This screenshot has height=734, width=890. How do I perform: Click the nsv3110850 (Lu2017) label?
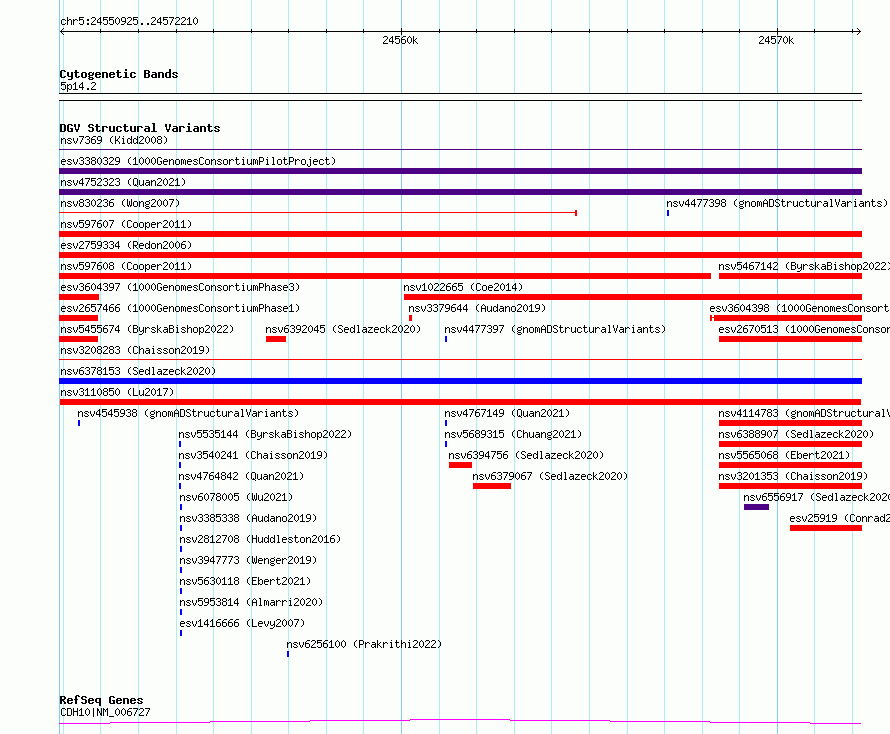[x=117, y=392]
